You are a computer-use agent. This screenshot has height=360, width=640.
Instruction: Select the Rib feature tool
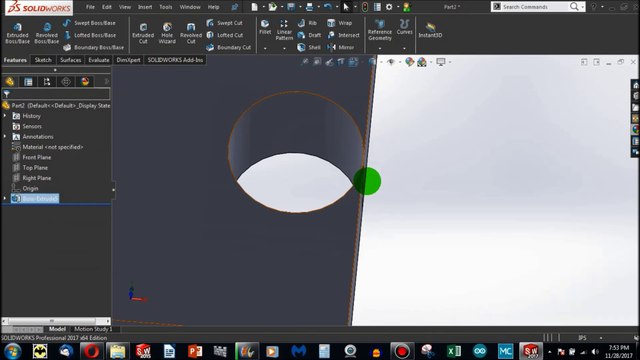pyautogui.click(x=307, y=23)
